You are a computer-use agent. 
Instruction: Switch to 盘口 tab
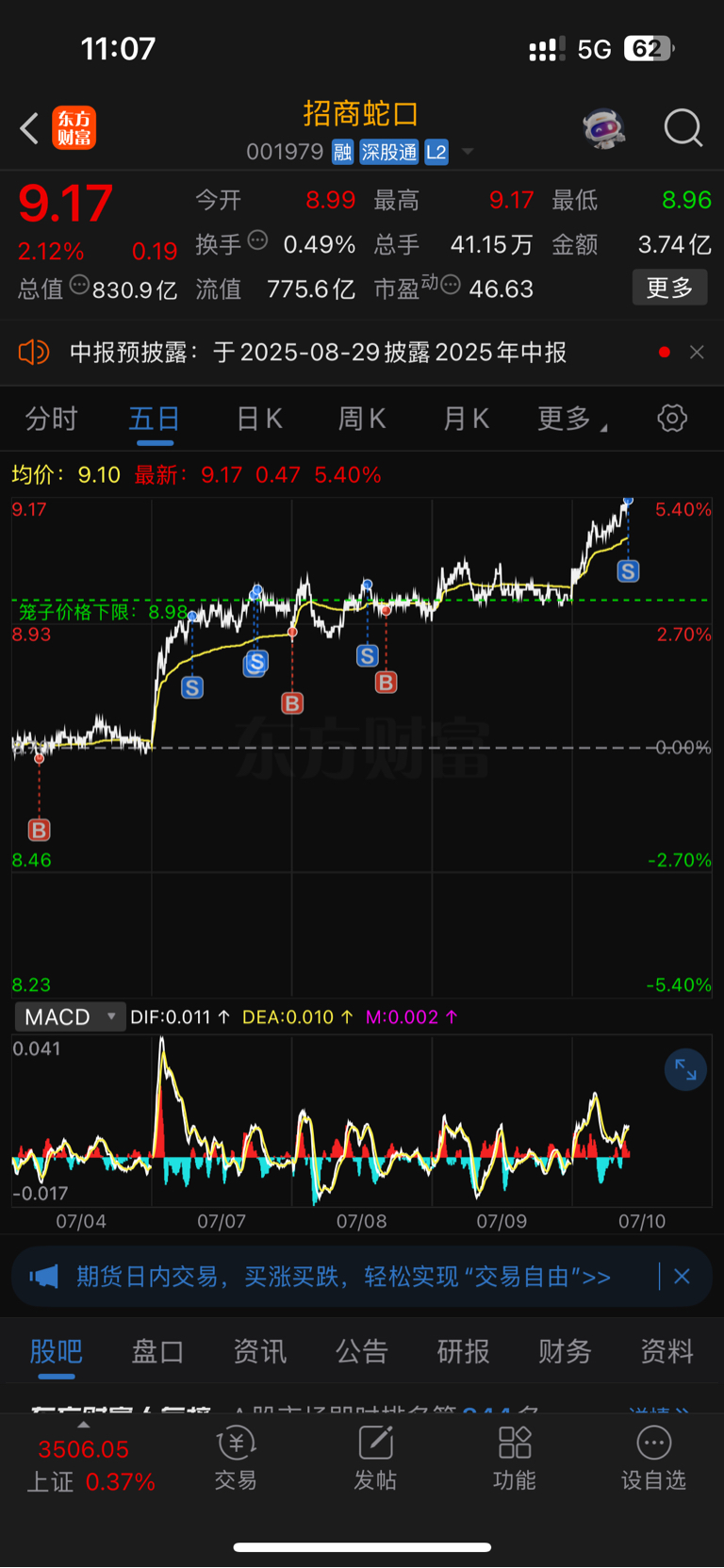157,1351
